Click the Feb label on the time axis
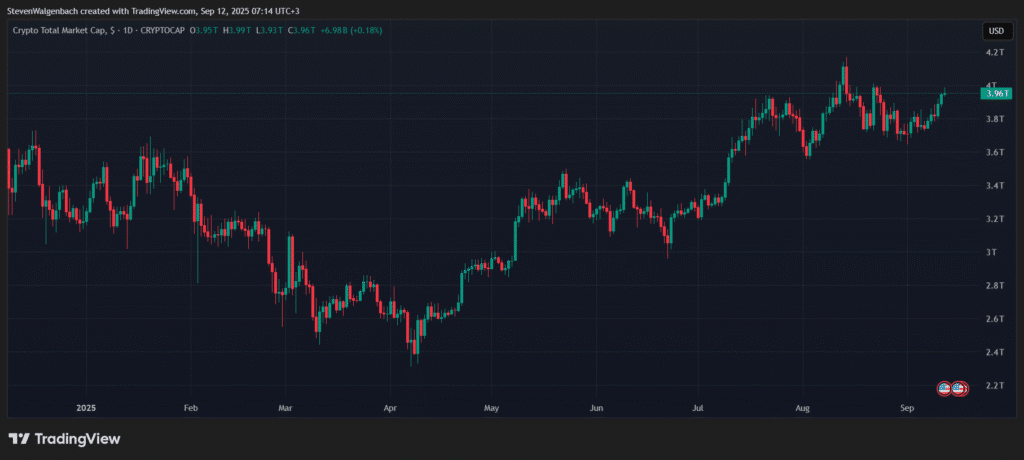The height and width of the screenshot is (460, 1024). click(190, 408)
